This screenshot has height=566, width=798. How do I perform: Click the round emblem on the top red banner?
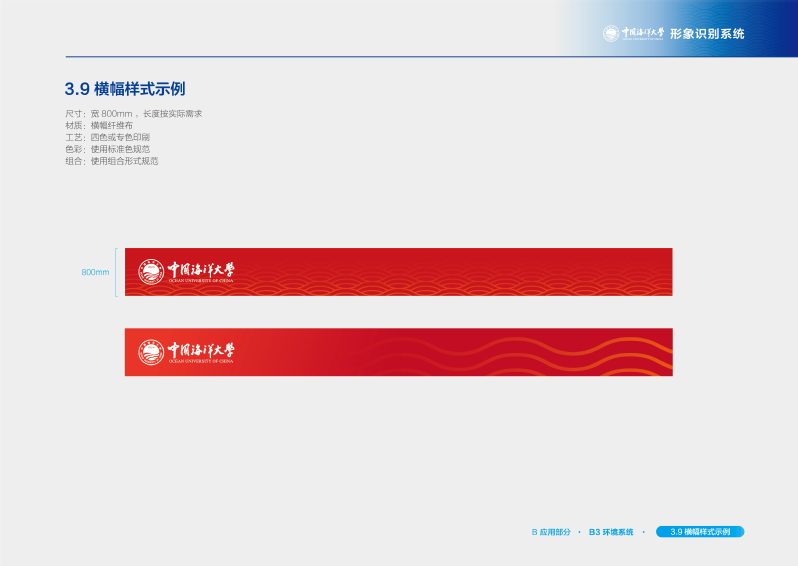coord(150,271)
